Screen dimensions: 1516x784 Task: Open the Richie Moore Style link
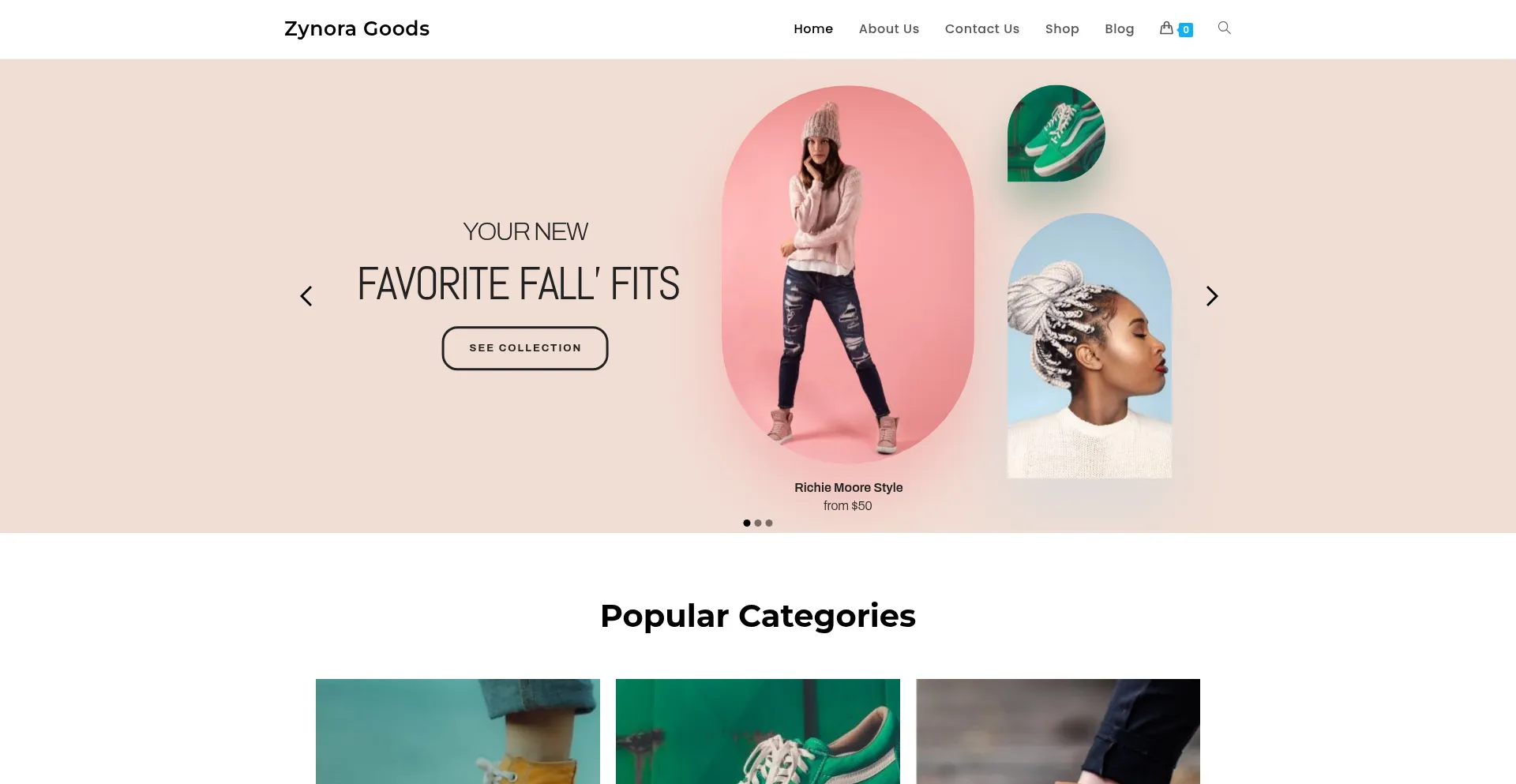[x=849, y=487]
